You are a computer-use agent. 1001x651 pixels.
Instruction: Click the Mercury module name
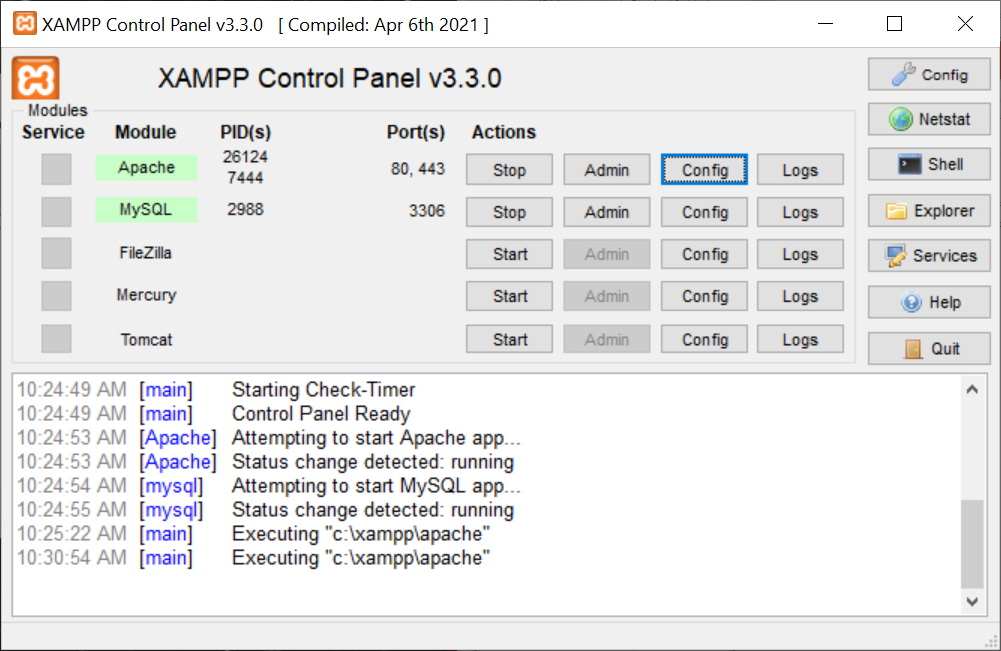click(146, 295)
